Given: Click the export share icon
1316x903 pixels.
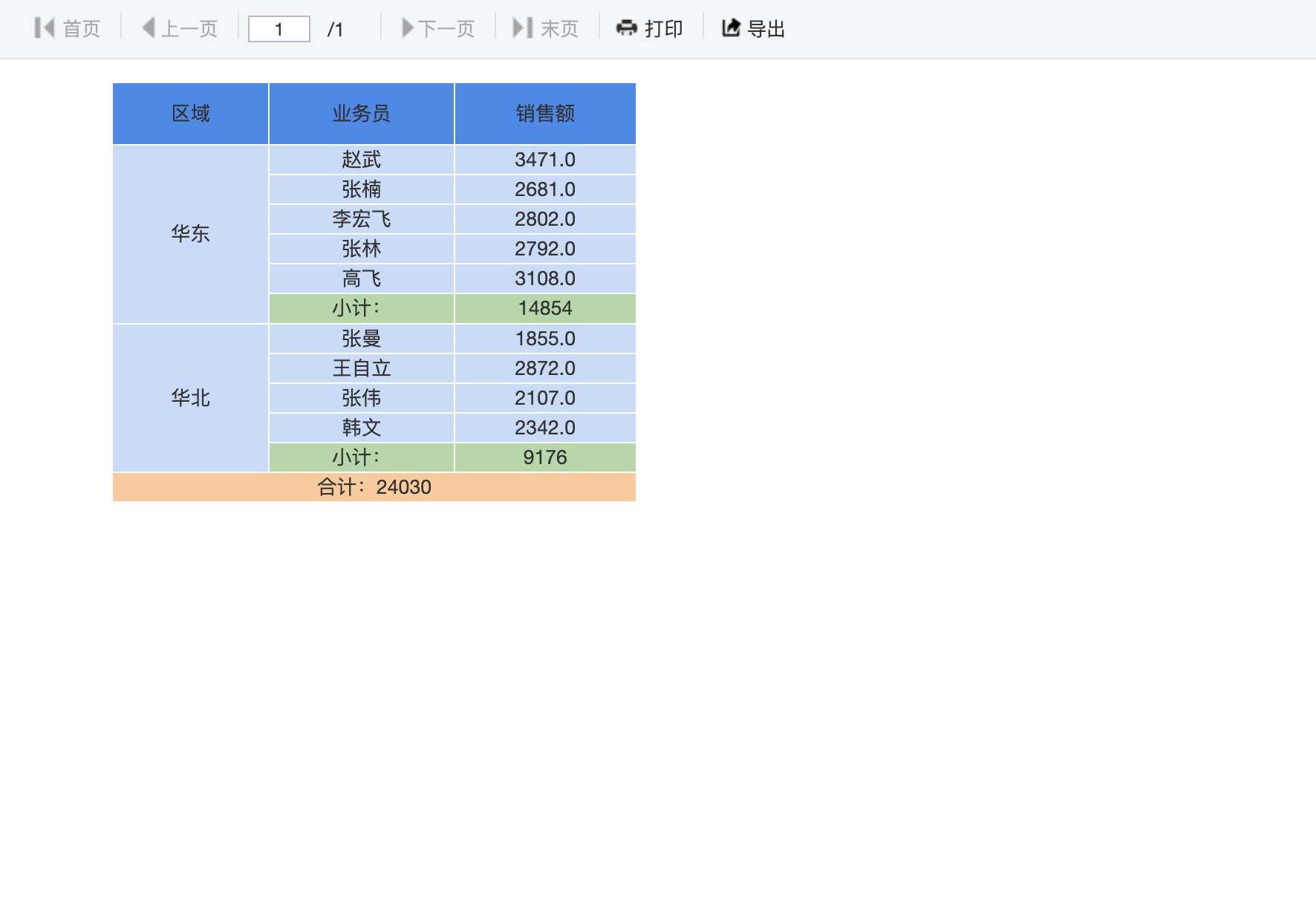Looking at the screenshot, I should [732, 28].
